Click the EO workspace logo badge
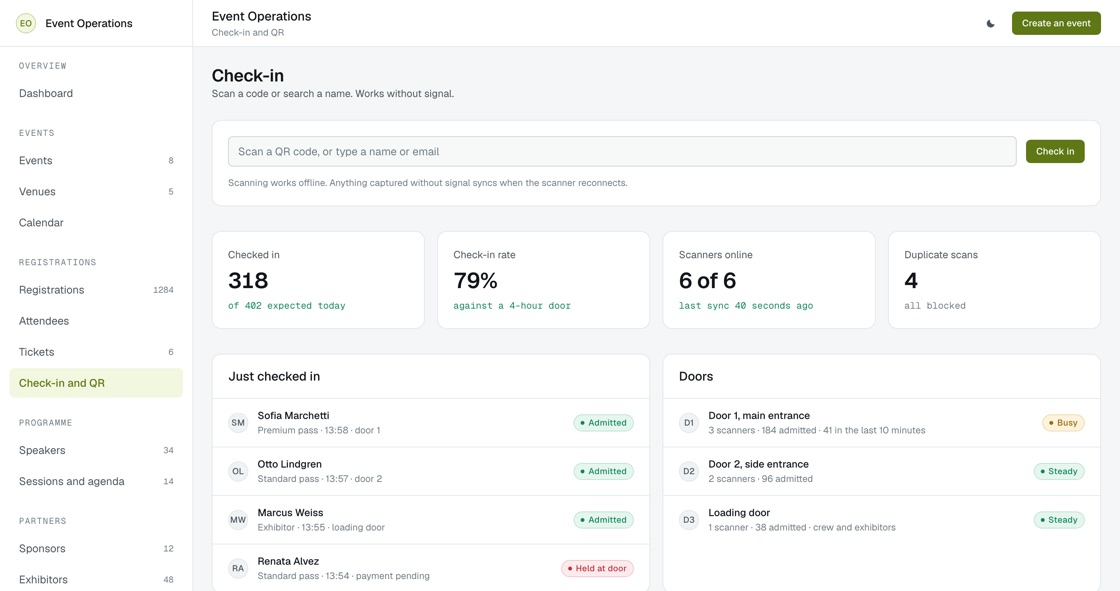The height and width of the screenshot is (591, 1120). coord(26,24)
